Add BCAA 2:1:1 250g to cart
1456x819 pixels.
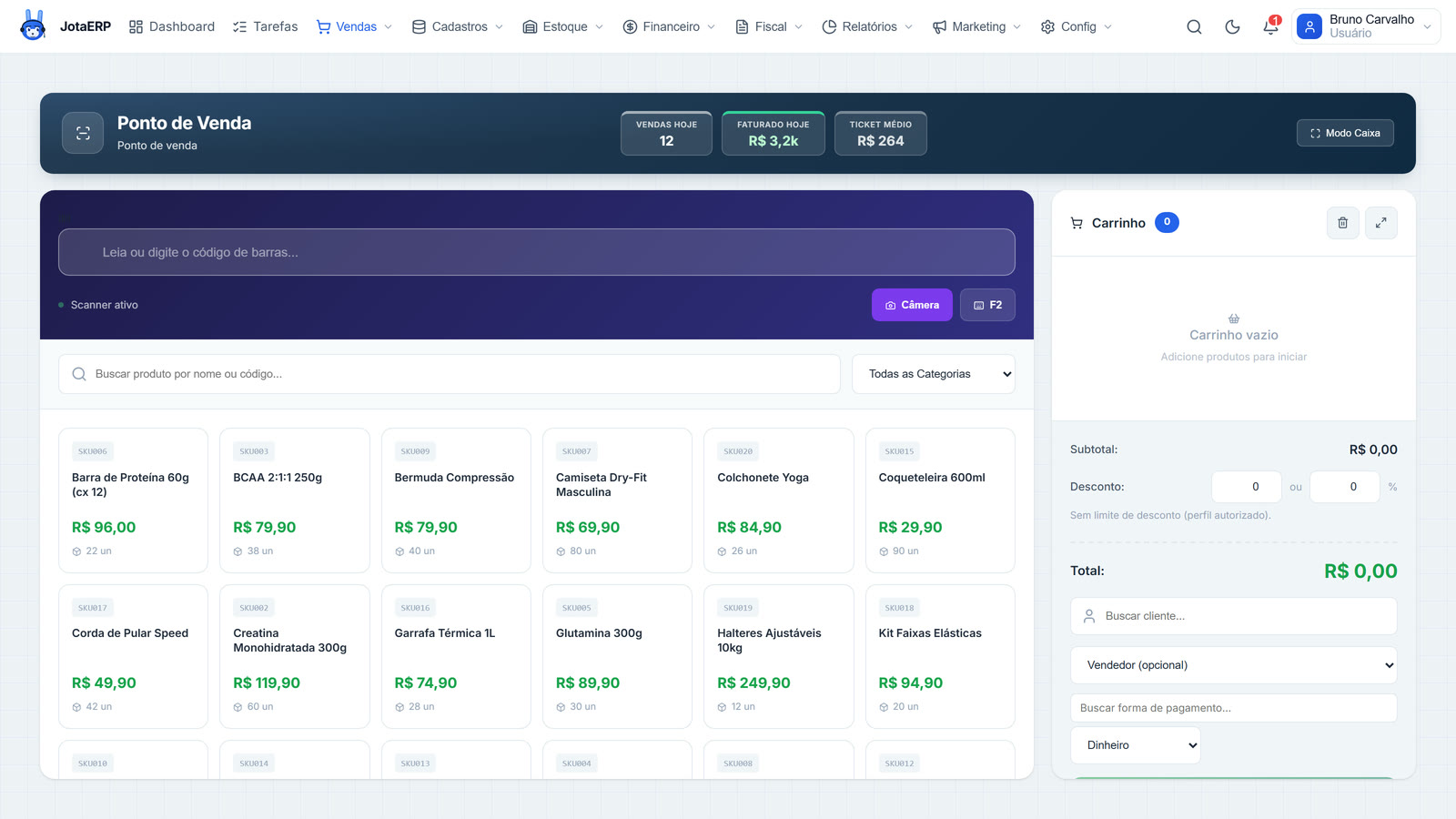[x=295, y=500]
